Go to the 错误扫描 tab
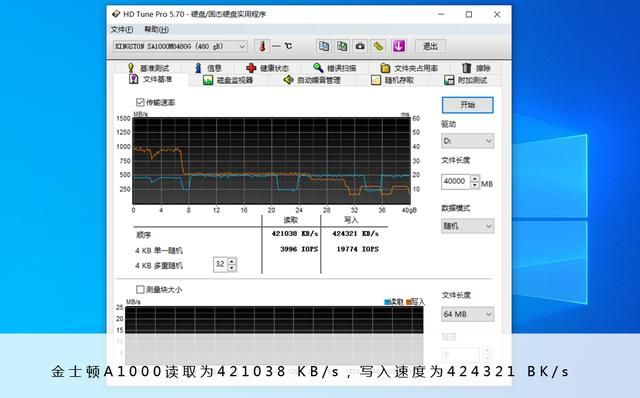The width and height of the screenshot is (640, 398). [335, 68]
